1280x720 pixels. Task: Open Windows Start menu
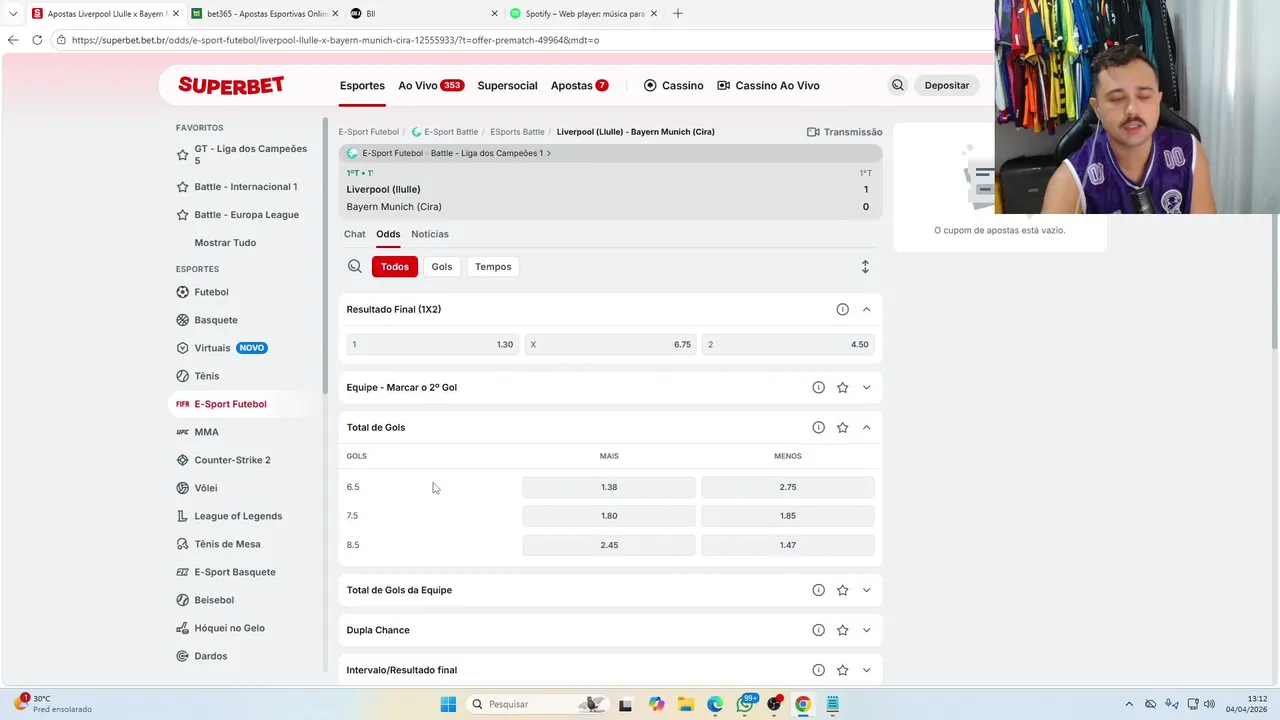point(448,704)
